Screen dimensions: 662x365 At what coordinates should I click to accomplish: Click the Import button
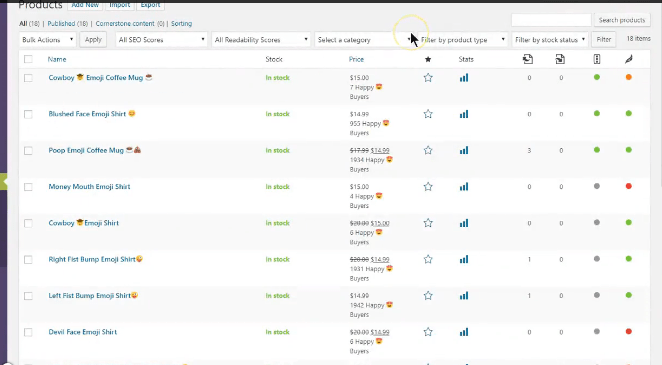tap(120, 5)
